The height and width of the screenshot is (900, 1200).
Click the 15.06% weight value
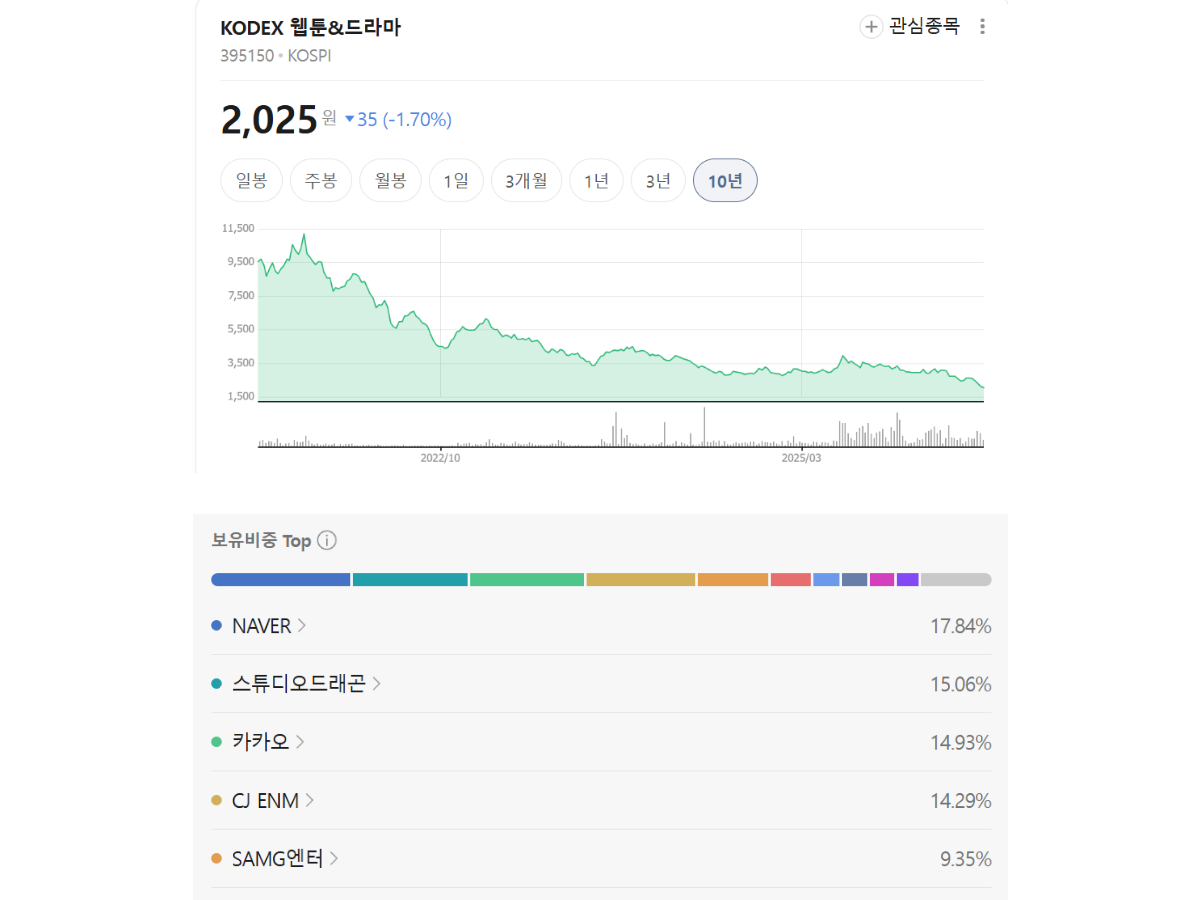tap(961, 684)
